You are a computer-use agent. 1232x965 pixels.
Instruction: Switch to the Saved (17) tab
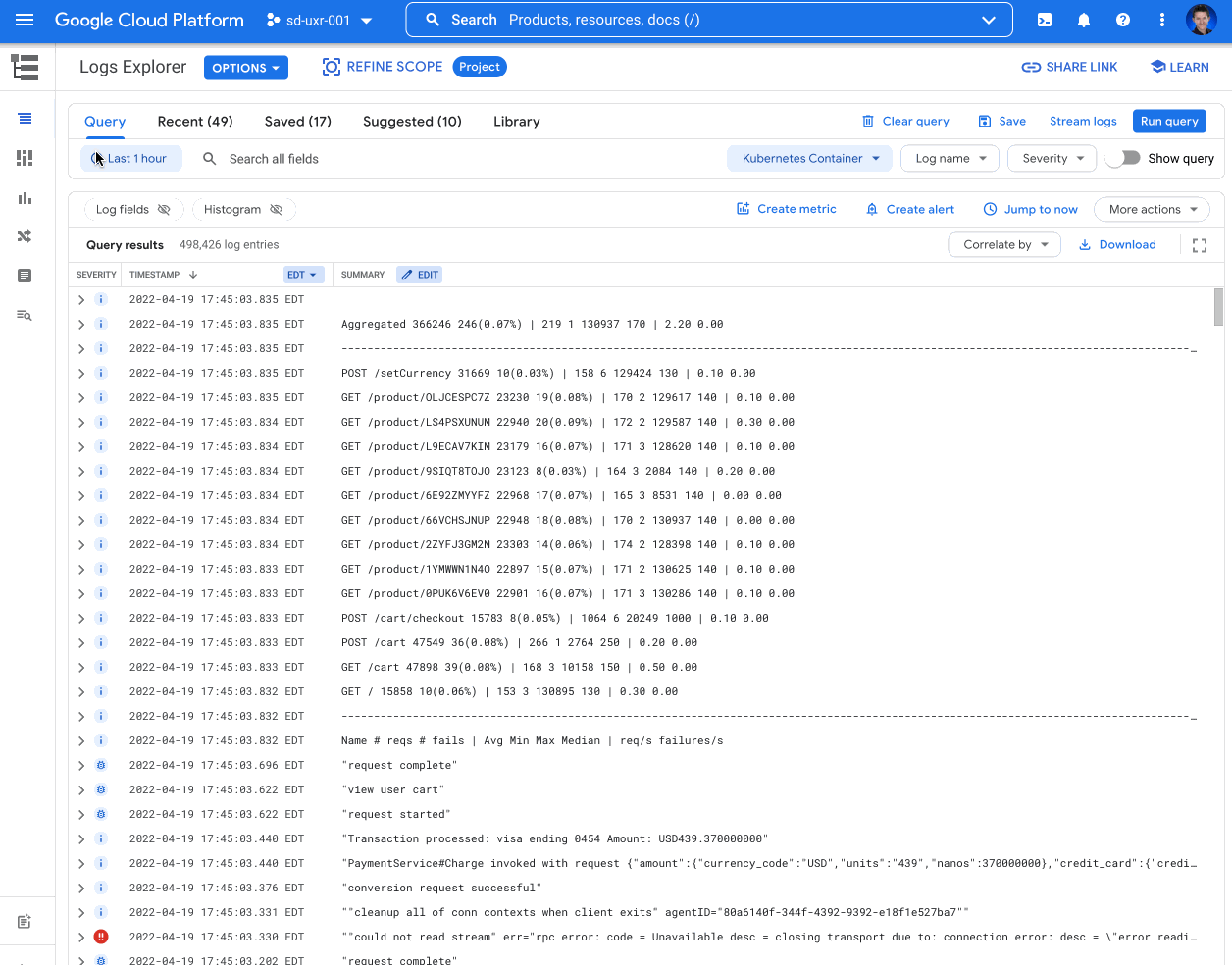pos(297,121)
